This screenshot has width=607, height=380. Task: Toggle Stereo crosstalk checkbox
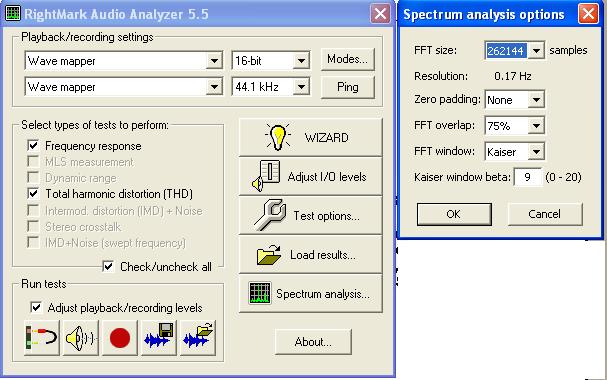click(x=33, y=226)
